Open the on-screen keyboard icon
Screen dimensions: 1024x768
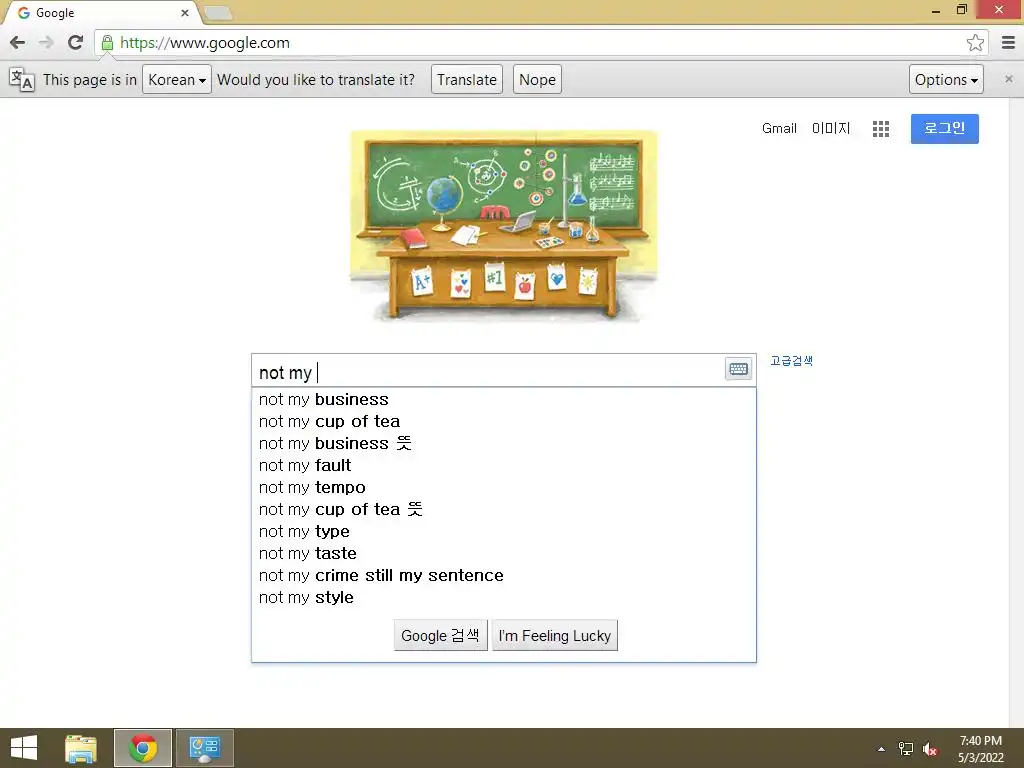click(x=739, y=369)
